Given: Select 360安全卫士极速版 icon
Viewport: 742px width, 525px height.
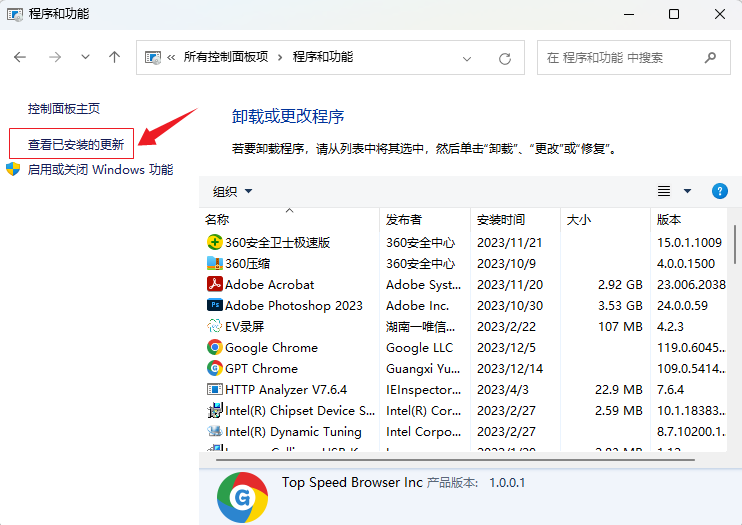Looking at the screenshot, I should (x=214, y=242).
